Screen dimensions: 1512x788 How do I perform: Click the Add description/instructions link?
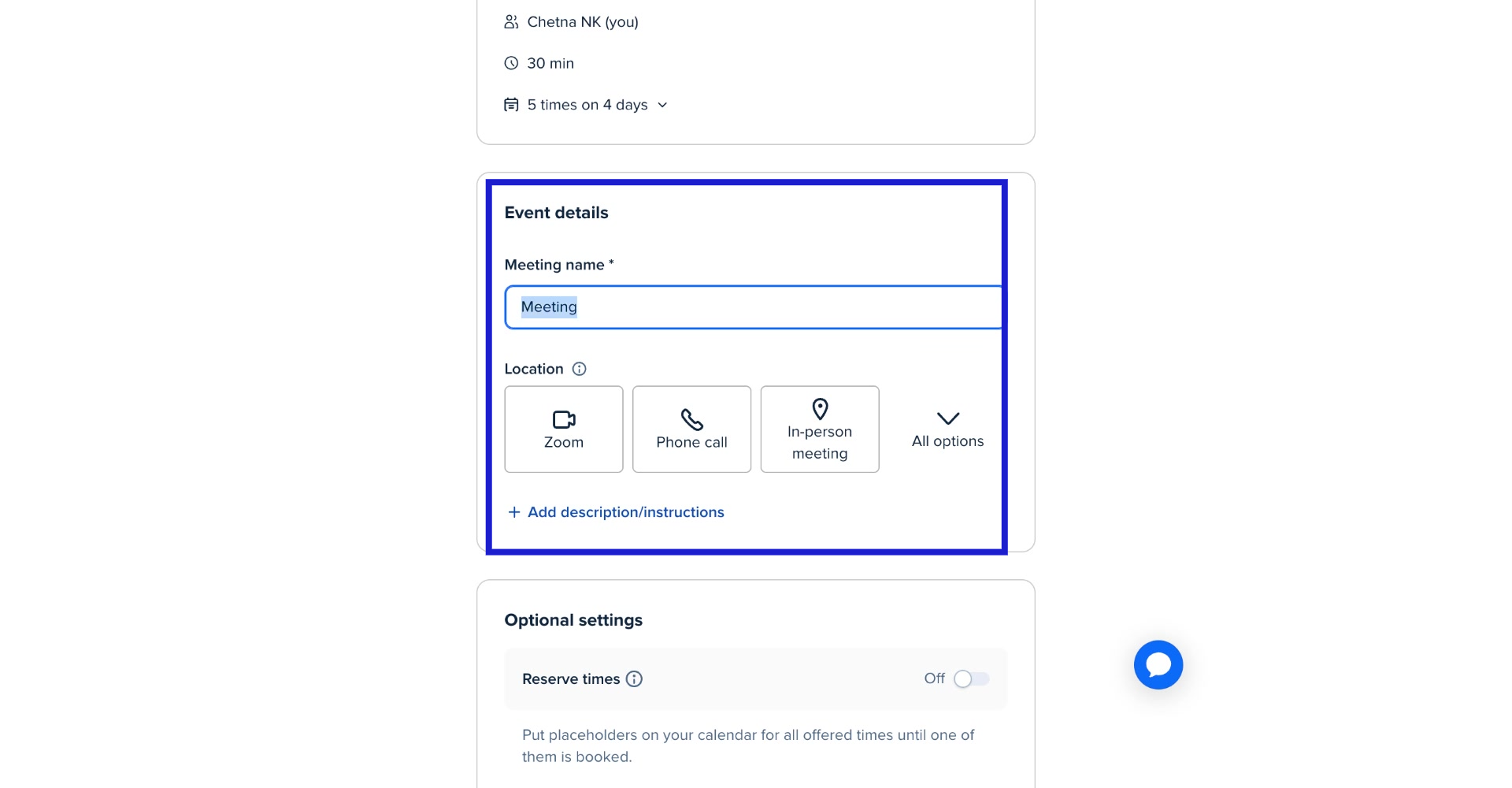(x=625, y=512)
